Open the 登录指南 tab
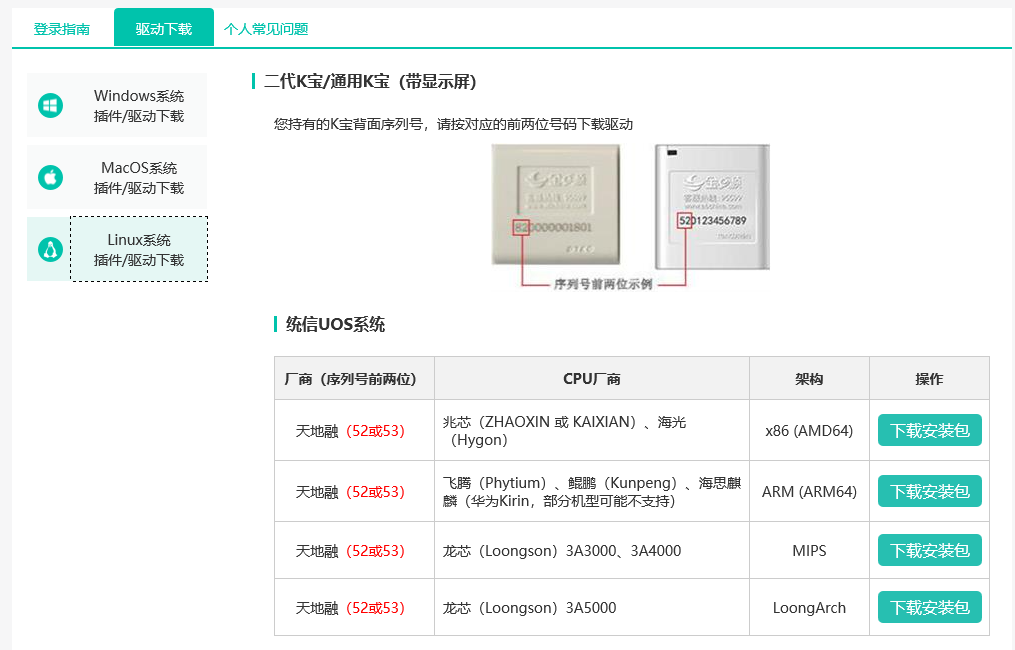This screenshot has height=650, width=1015. pyautogui.click(x=62, y=29)
